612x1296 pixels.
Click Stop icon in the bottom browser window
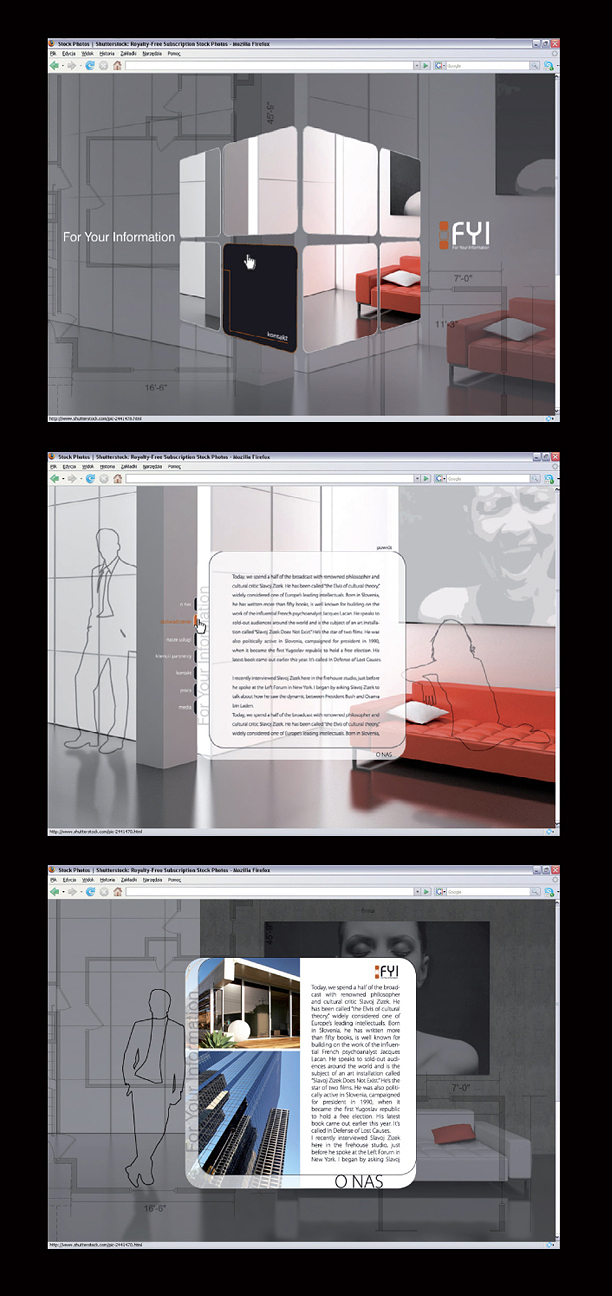103,891
